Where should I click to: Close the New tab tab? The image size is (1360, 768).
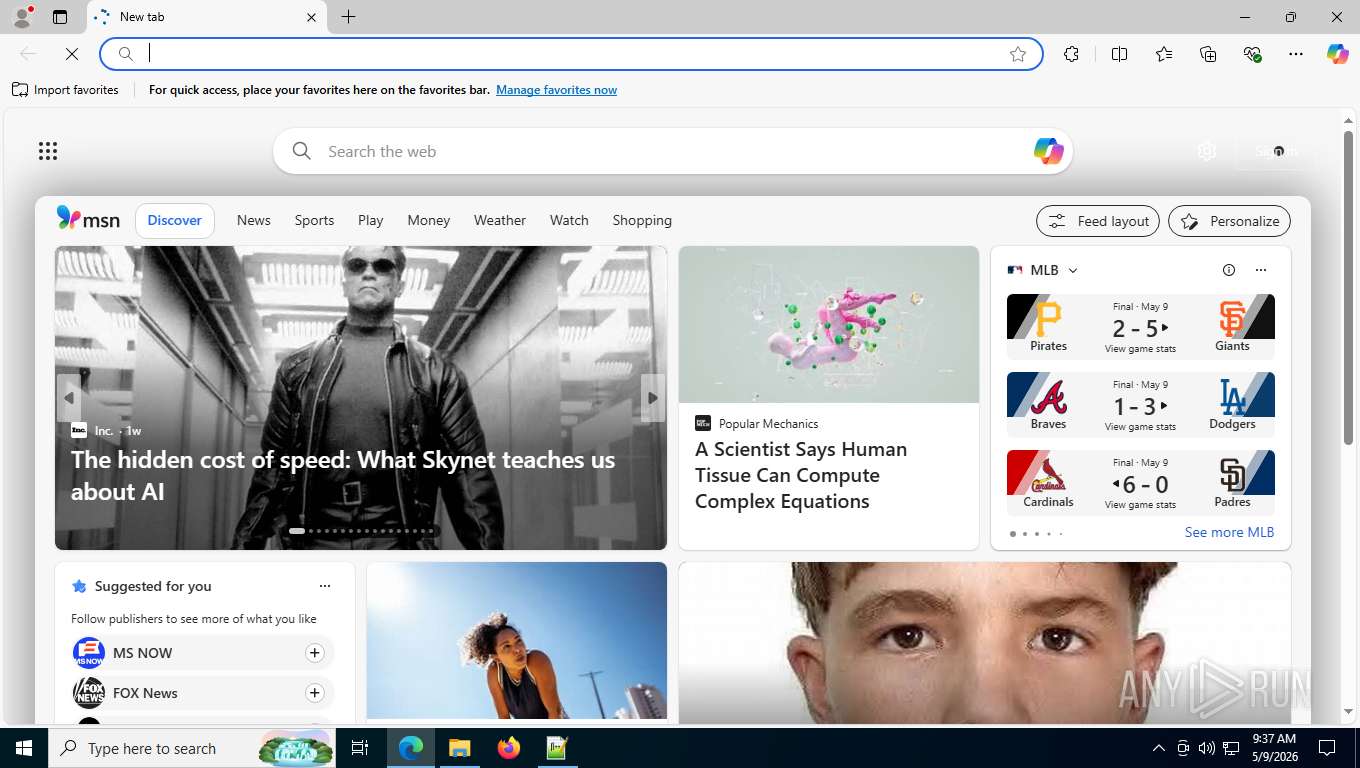coord(311,17)
